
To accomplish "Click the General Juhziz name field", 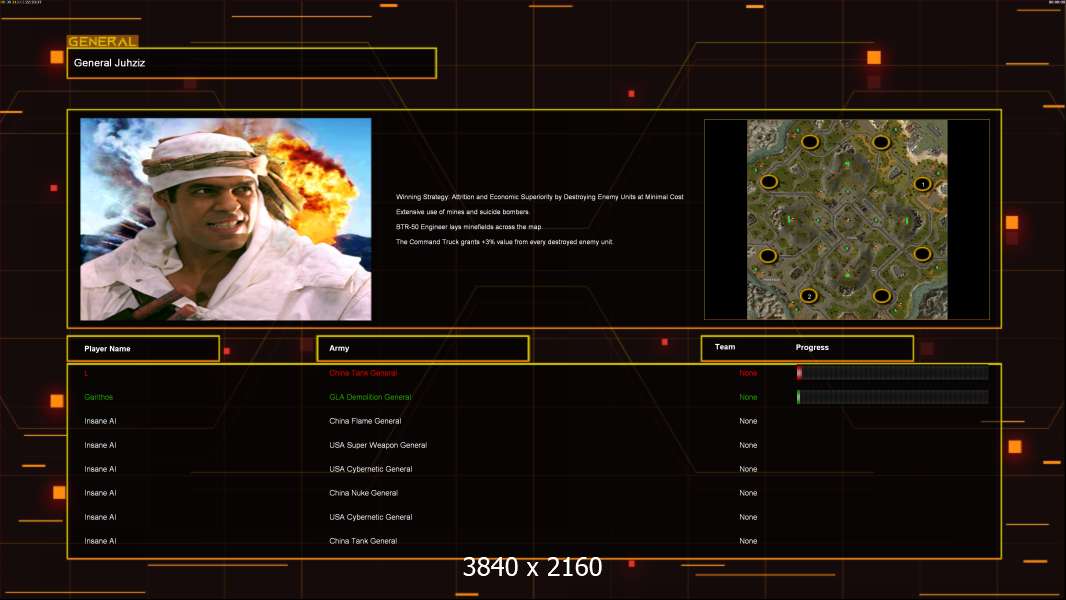I will 251,63.
